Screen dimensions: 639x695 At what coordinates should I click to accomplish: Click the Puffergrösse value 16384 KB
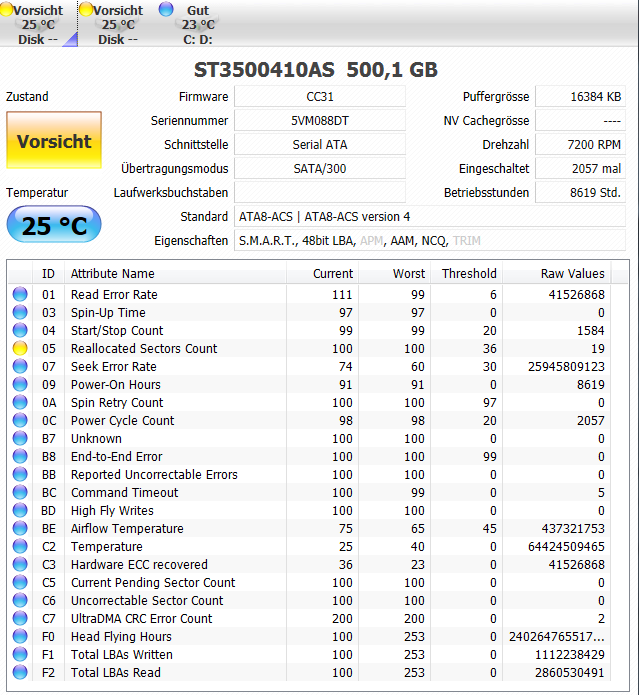(580, 97)
